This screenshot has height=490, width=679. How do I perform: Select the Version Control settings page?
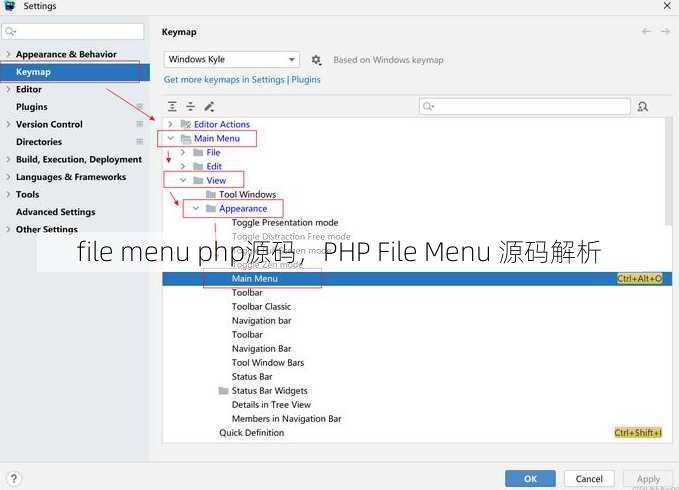coord(49,124)
